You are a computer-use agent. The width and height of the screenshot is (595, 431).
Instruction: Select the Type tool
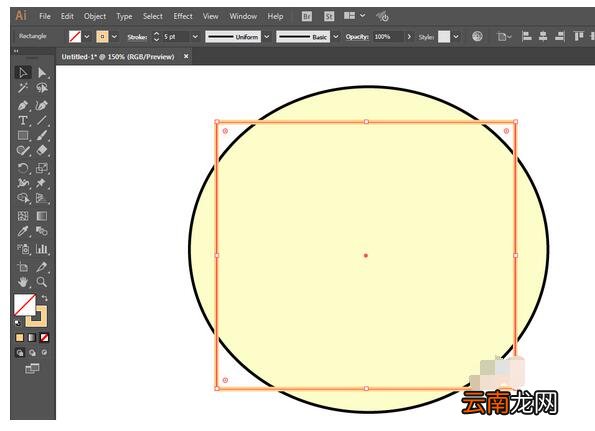tap(23, 121)
